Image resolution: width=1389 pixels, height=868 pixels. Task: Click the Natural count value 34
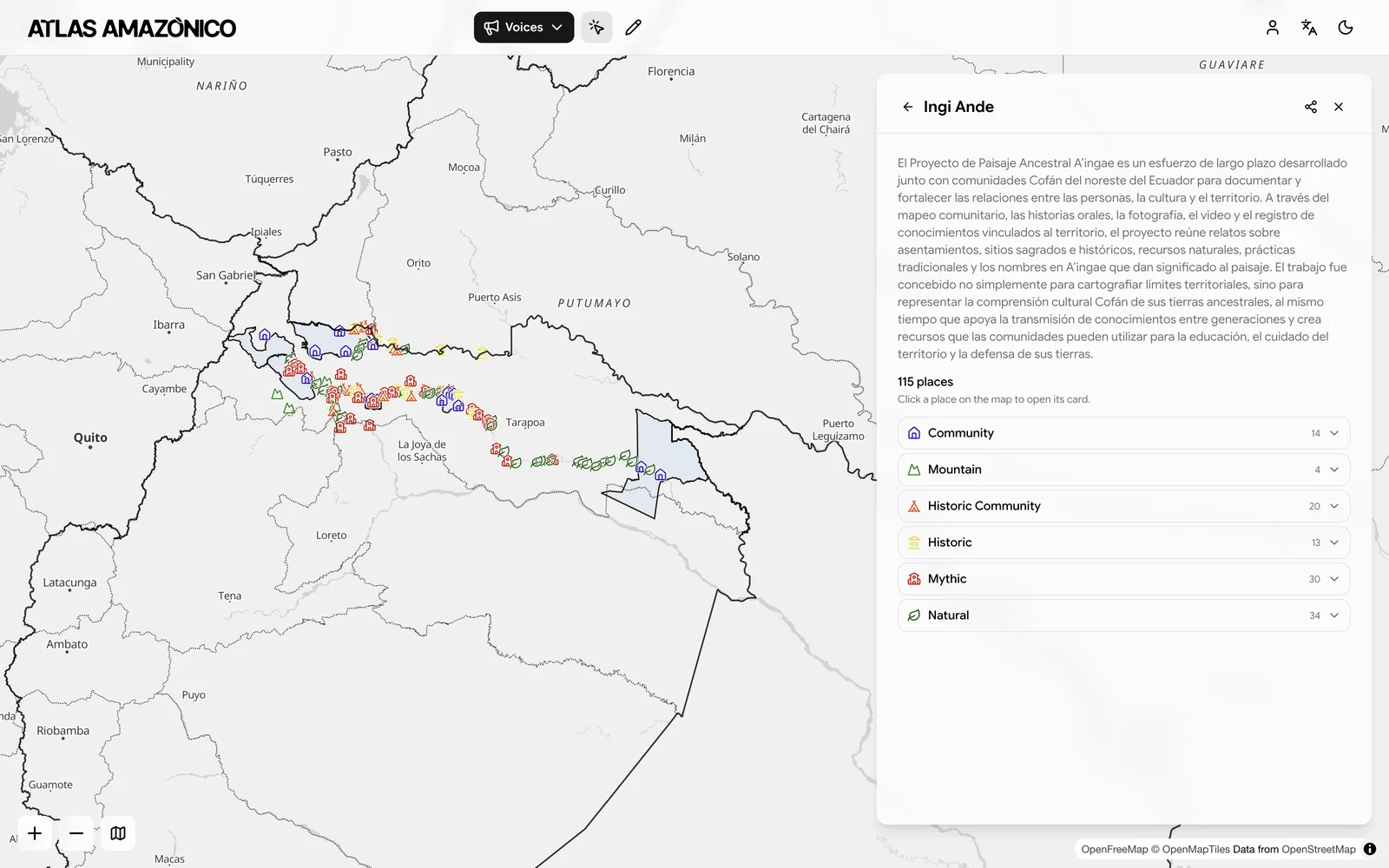point(1314,615)
